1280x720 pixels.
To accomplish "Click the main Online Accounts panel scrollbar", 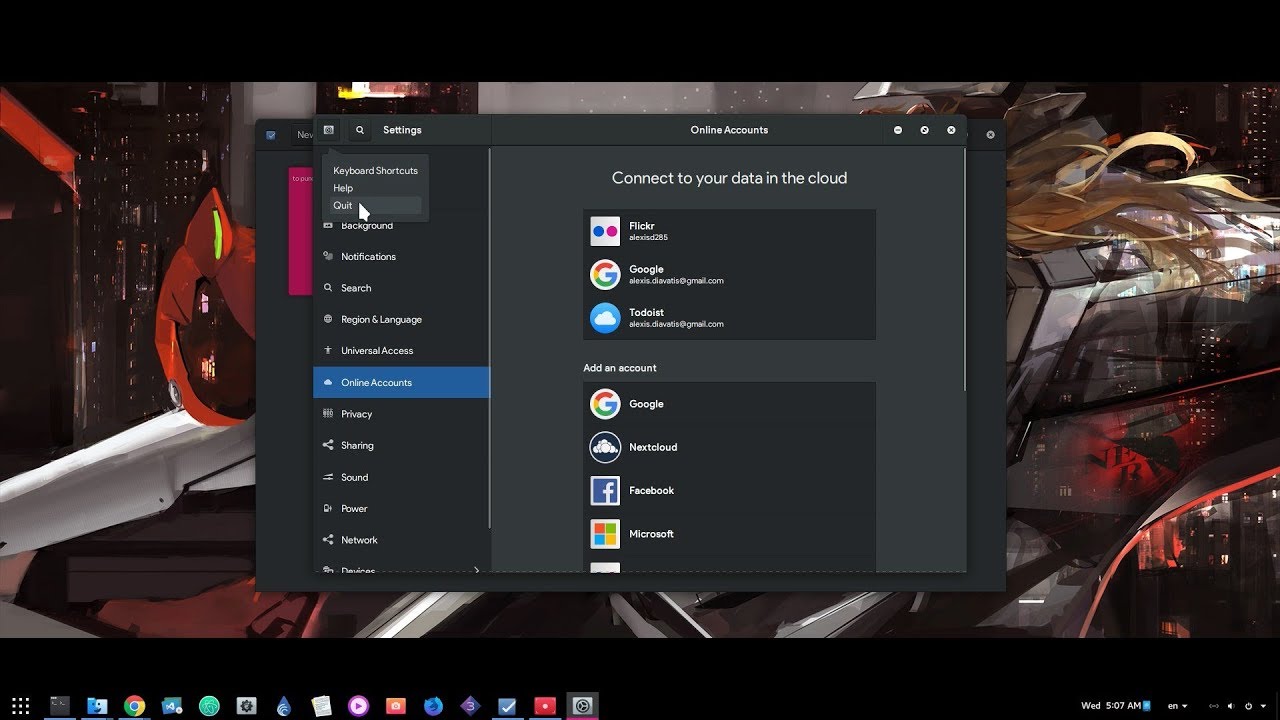I will pos(964,270).
